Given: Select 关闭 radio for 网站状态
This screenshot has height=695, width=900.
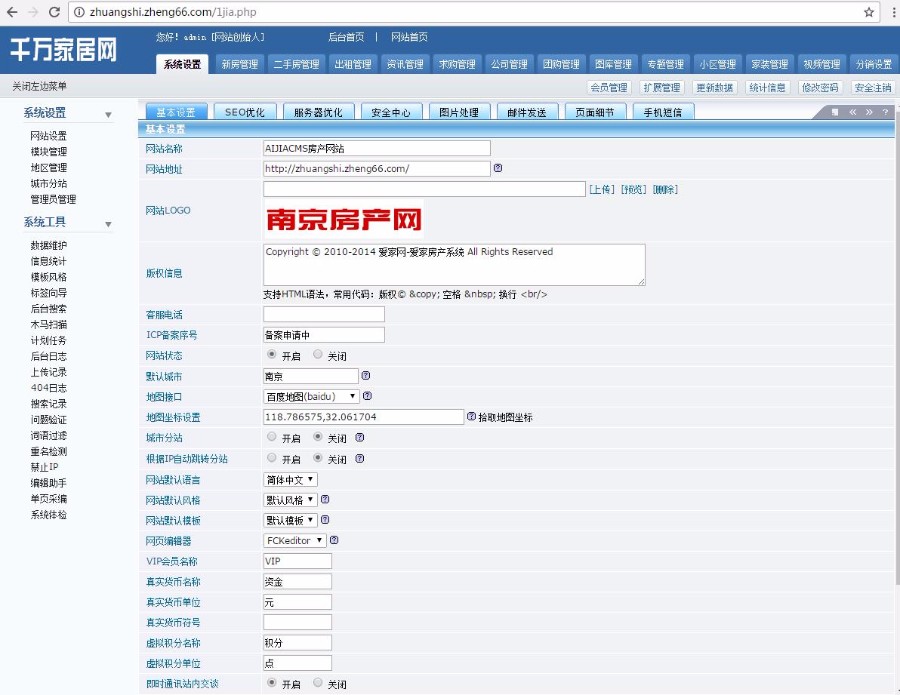Looking at the screenshot, I should [x=317, y=355].
